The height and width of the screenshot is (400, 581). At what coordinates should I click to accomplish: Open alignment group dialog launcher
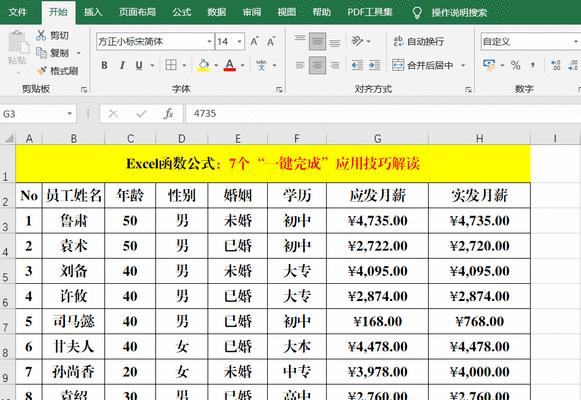pos(468,89)
